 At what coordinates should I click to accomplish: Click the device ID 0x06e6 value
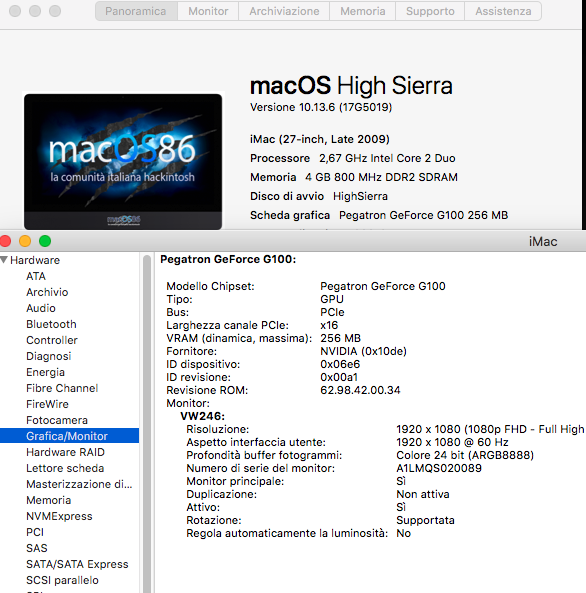click(x=340, y=364)
